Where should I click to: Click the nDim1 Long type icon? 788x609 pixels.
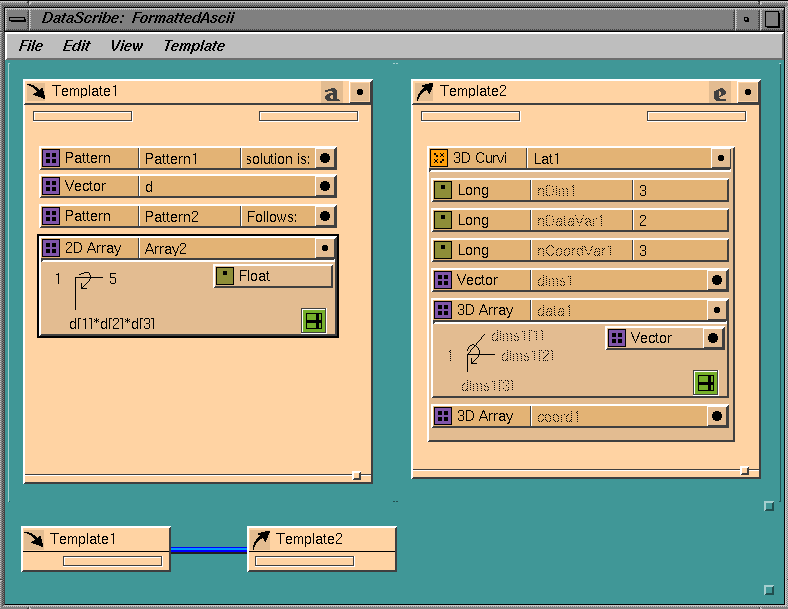coord(442,190)
